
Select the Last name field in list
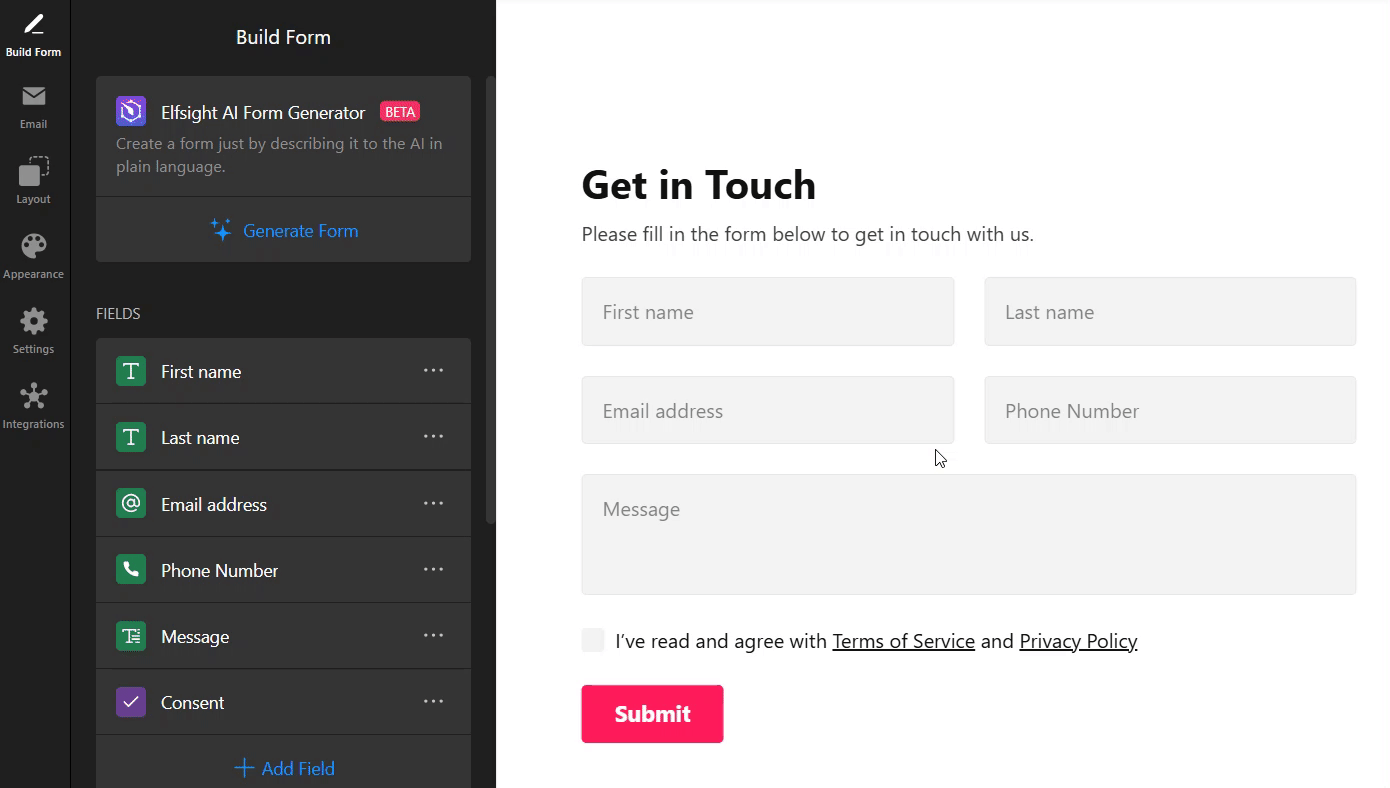(x=283, y=437)
